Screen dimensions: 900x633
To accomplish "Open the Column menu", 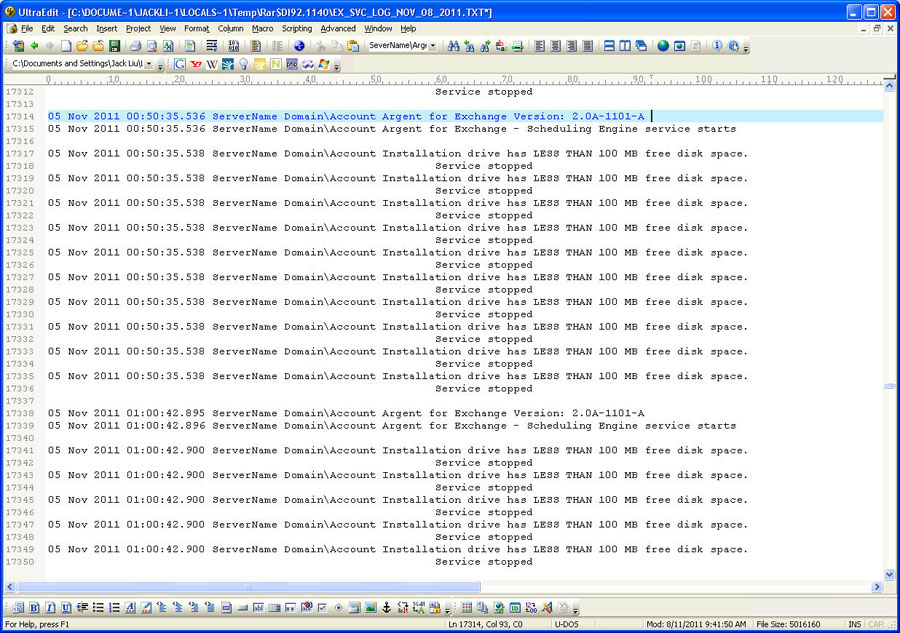I will [x=230, y=29].
